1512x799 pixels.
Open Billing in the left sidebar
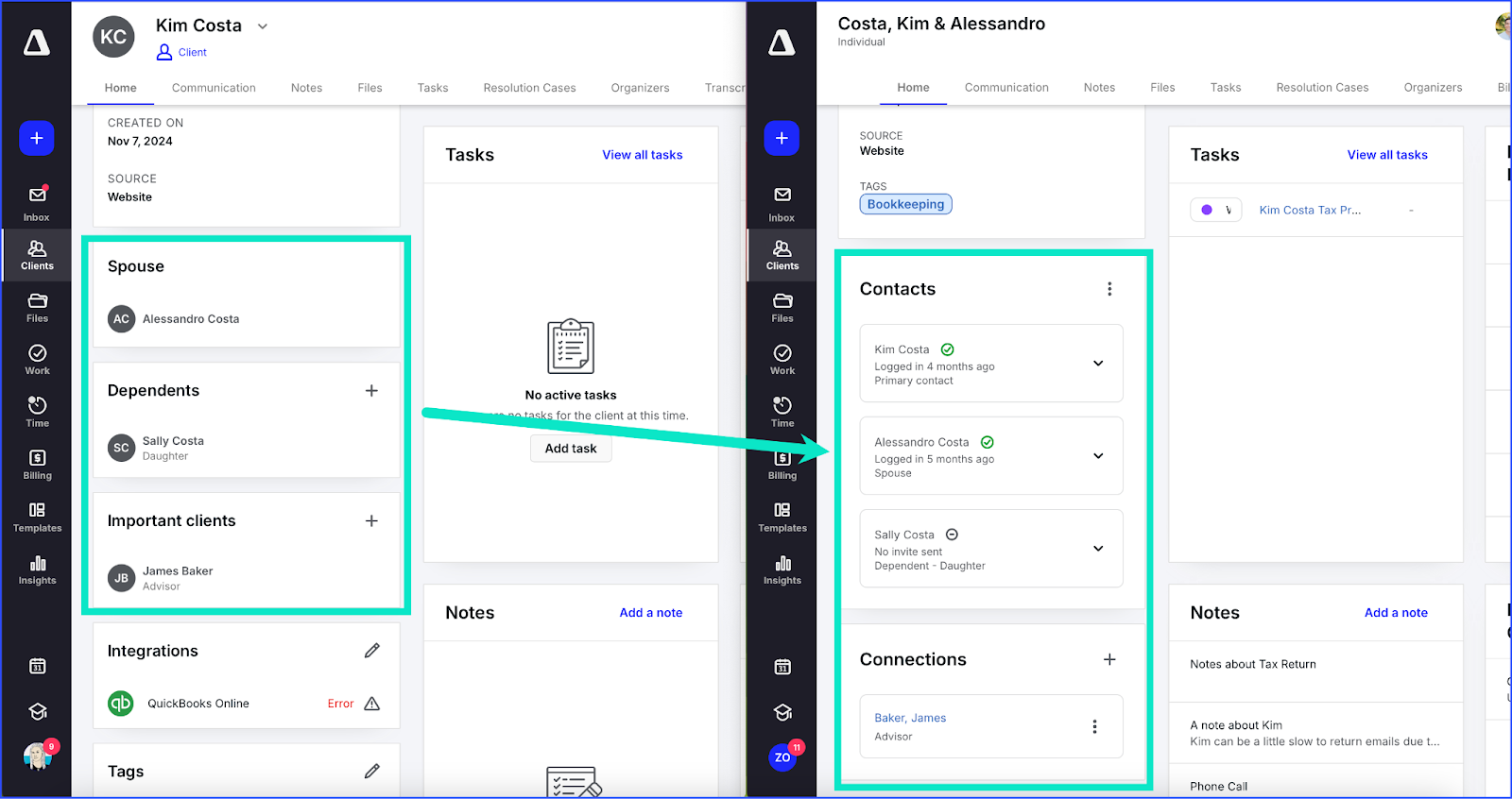coord(37,464)
